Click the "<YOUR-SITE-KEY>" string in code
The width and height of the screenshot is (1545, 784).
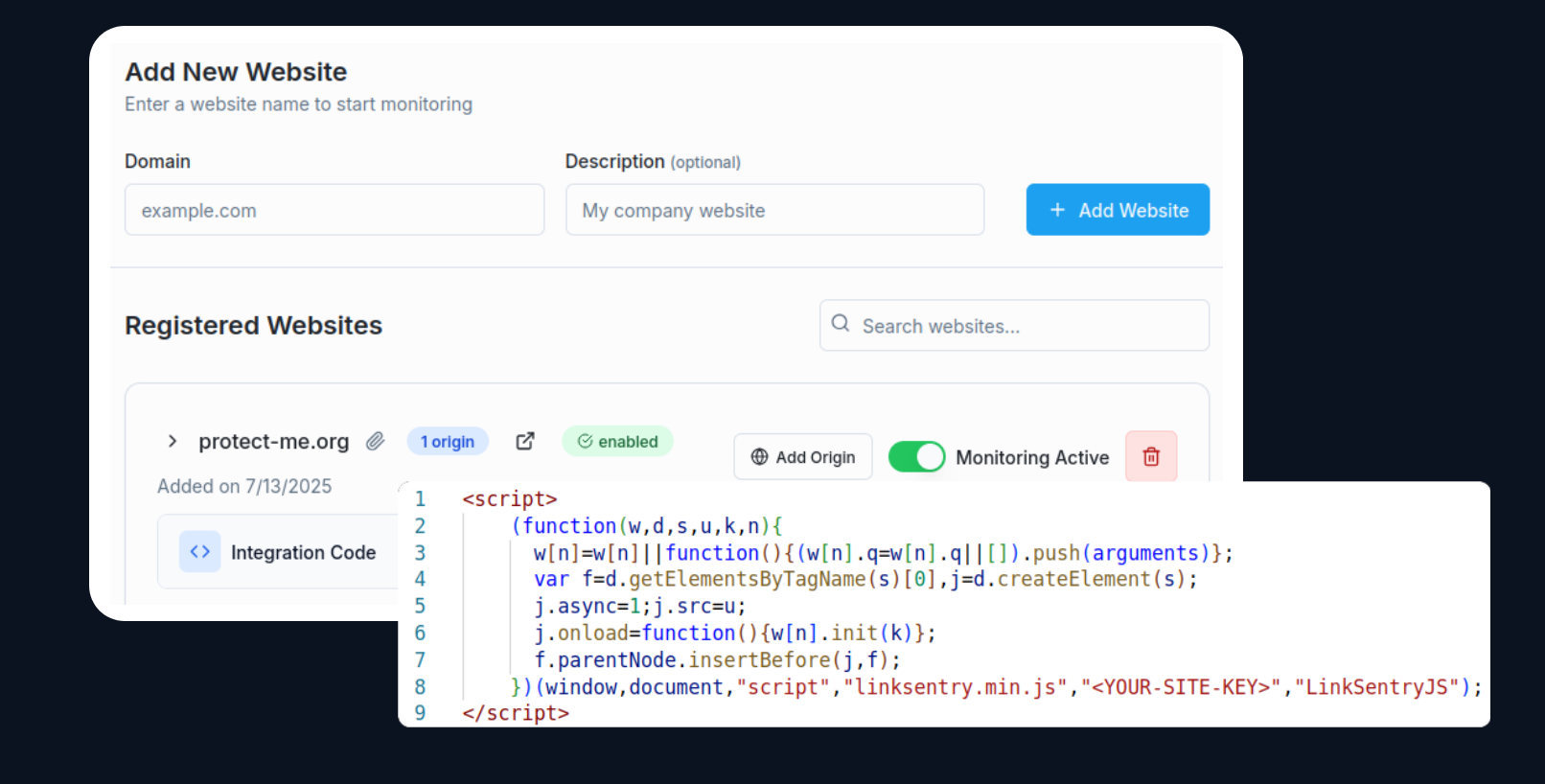tap(1182, 687)
